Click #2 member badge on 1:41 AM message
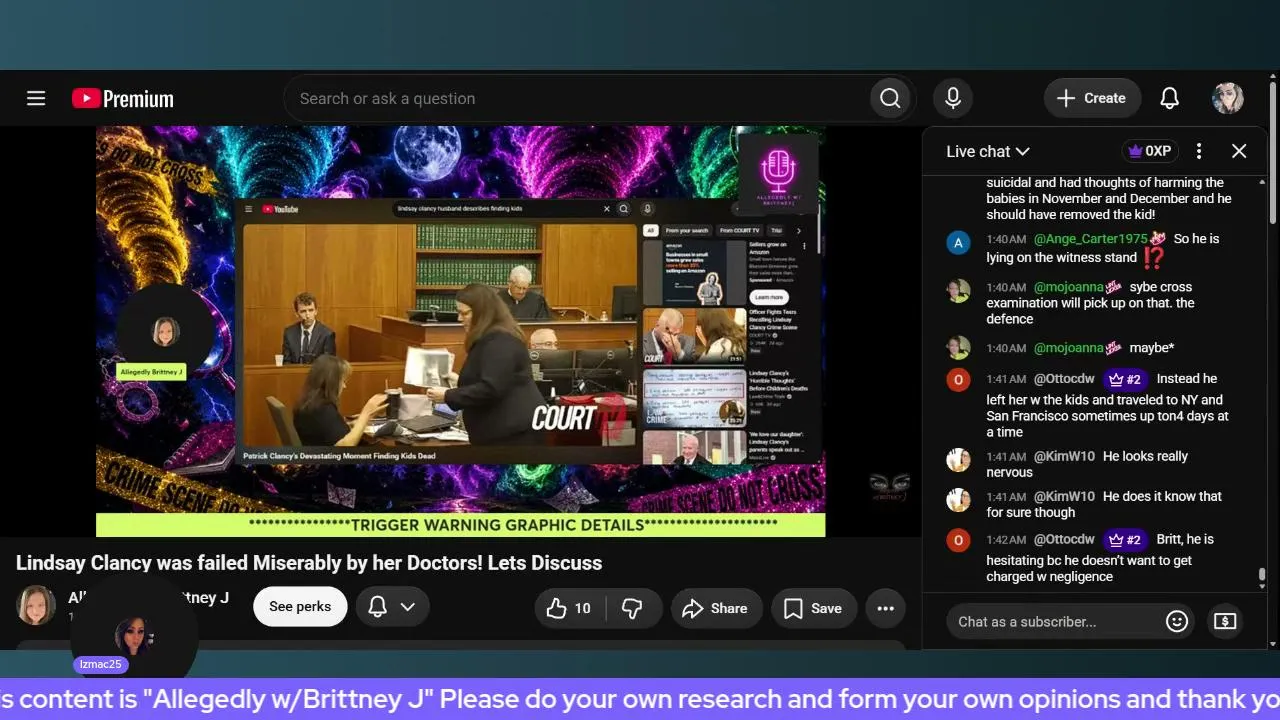 [1125, 380]
